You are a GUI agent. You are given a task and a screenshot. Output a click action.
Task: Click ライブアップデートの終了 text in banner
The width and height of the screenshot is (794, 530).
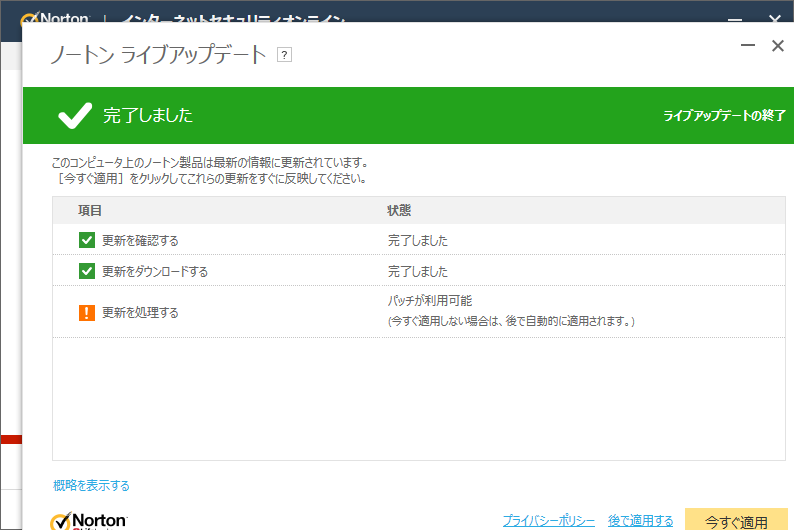point(724,115)
